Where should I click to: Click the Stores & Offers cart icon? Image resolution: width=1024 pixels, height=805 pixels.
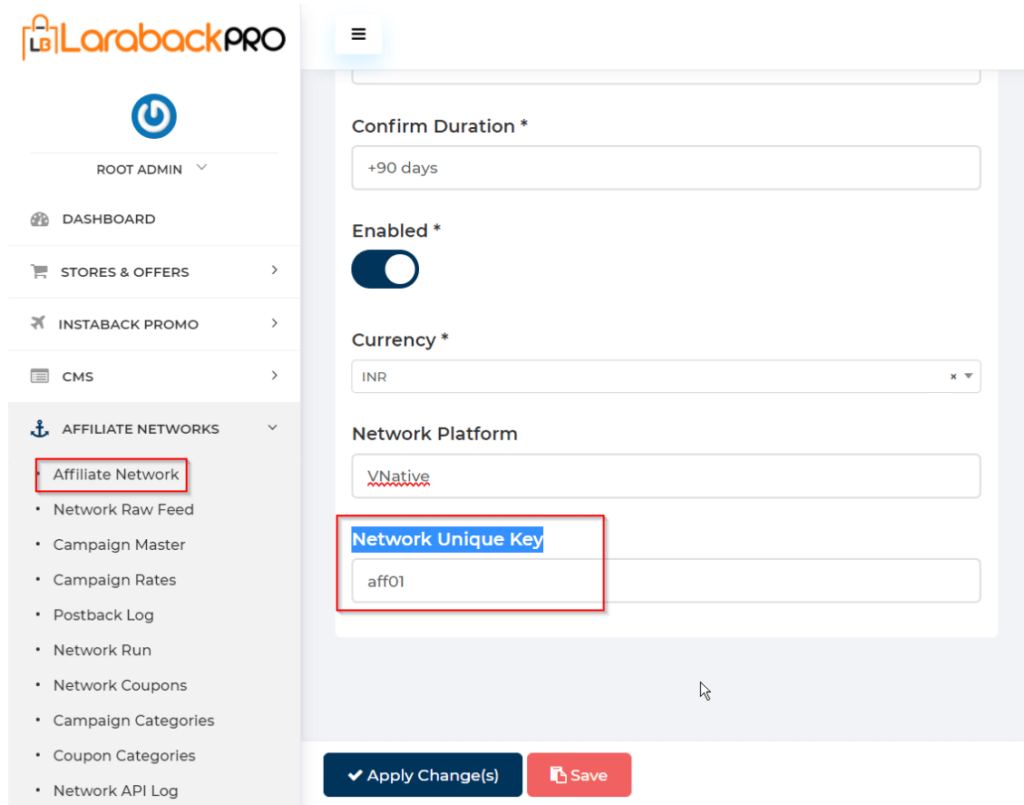coord(39,272)
